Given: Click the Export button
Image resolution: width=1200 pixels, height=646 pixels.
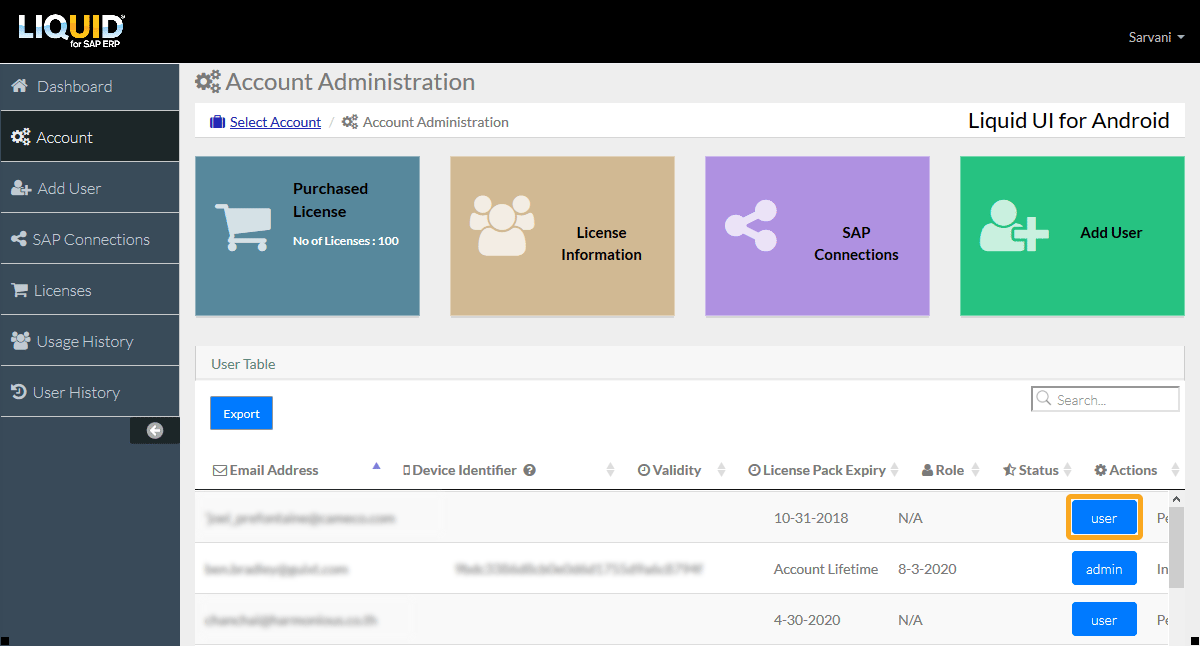Looking at the screenshot, I should 241,413.
